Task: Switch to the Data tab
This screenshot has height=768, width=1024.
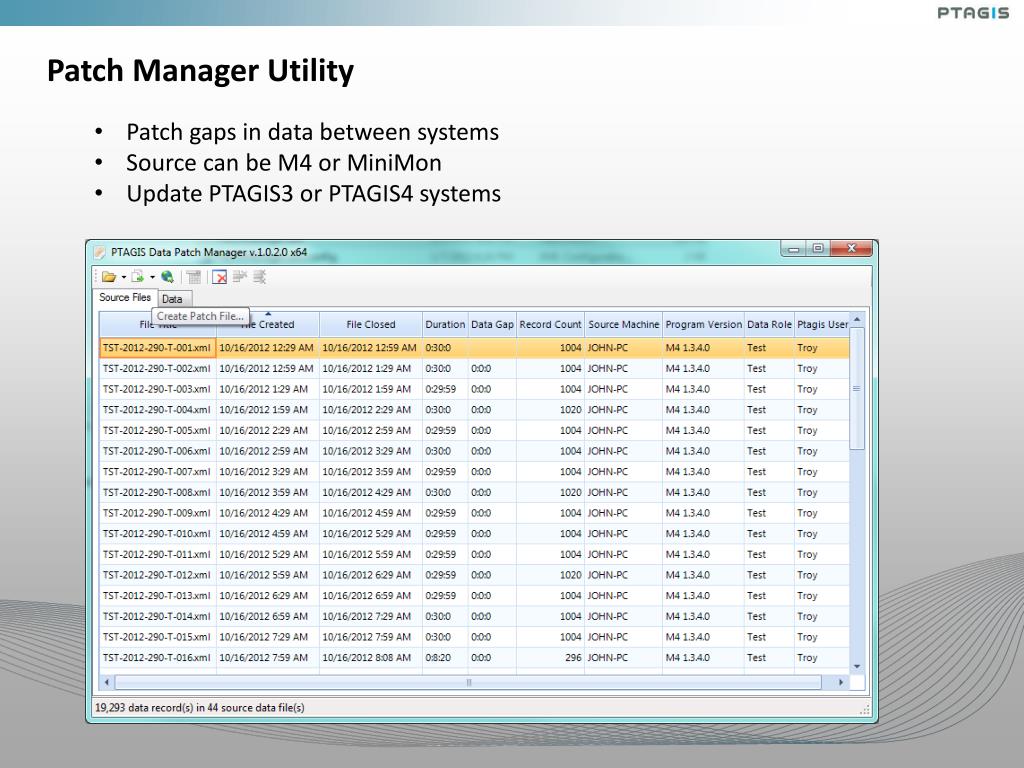Action: (172, 299)
